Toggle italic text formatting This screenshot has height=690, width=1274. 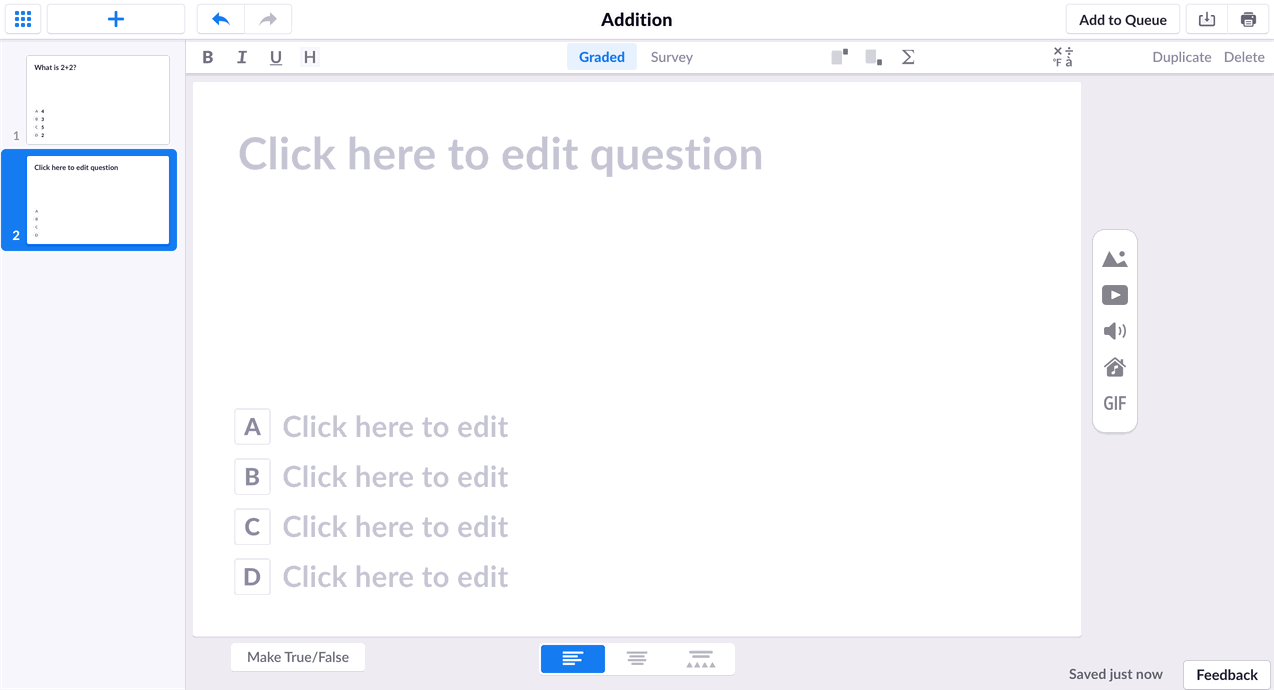[x=241, y=57]
